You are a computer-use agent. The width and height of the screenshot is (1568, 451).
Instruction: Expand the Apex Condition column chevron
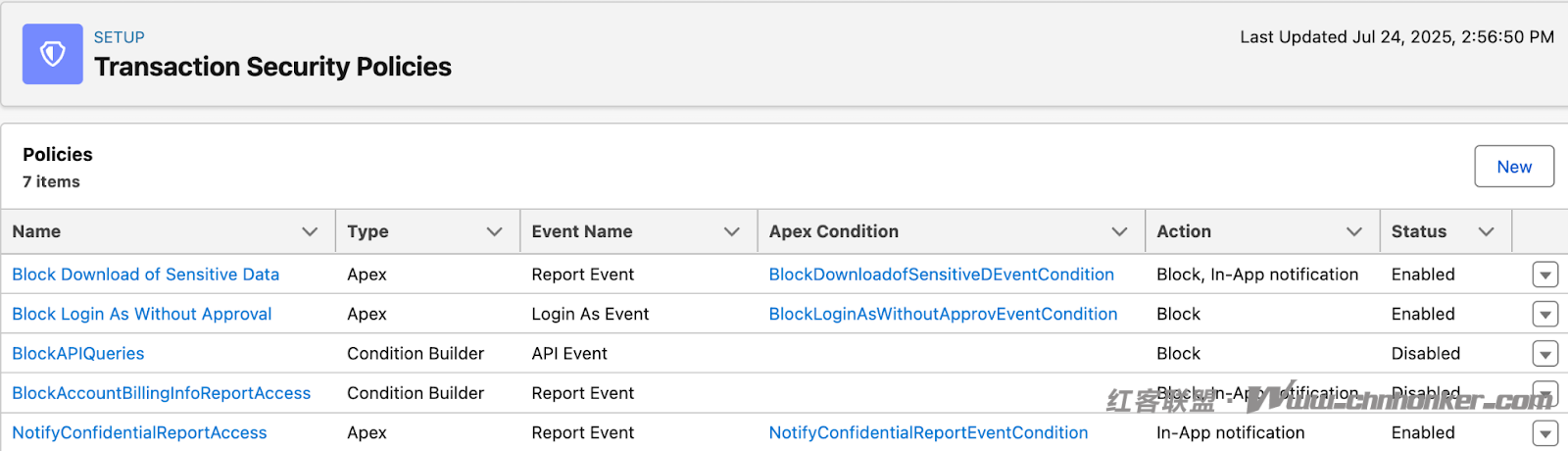1119,231
